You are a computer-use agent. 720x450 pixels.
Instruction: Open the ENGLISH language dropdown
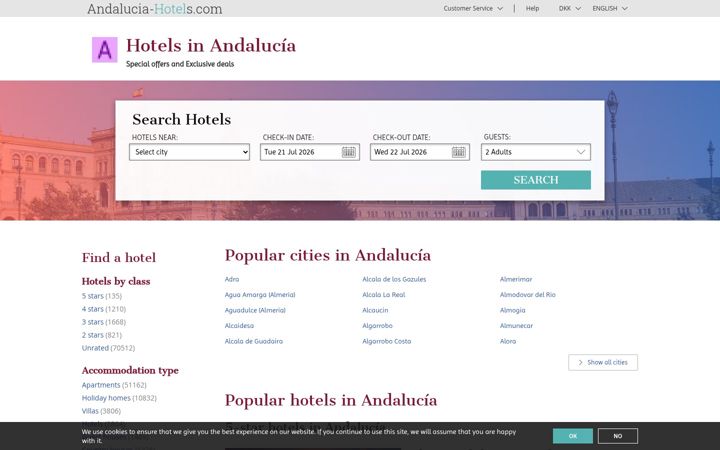[610, 8]
